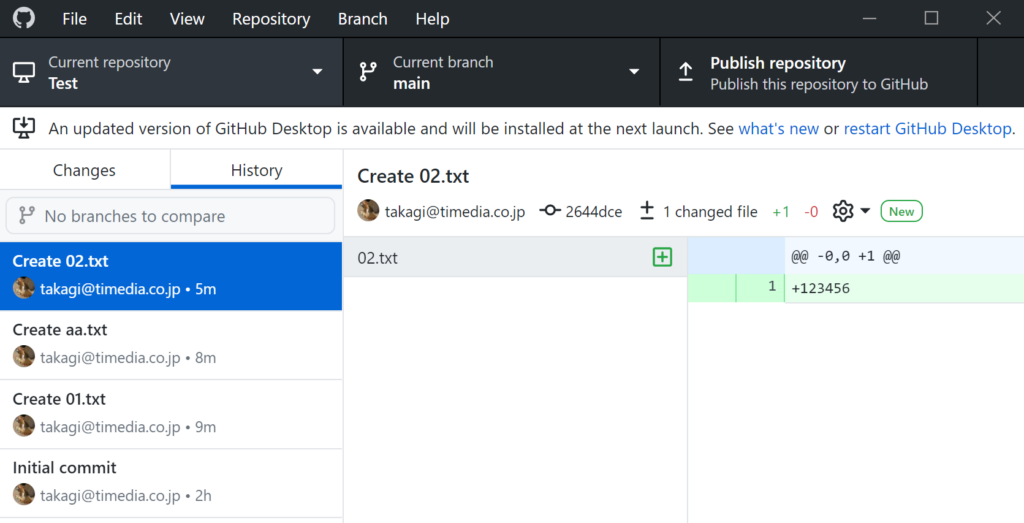Expand the Current branch main dropdown
Image resolution: width=1024 pixels, height=523 pixels.
coord(502,72)
